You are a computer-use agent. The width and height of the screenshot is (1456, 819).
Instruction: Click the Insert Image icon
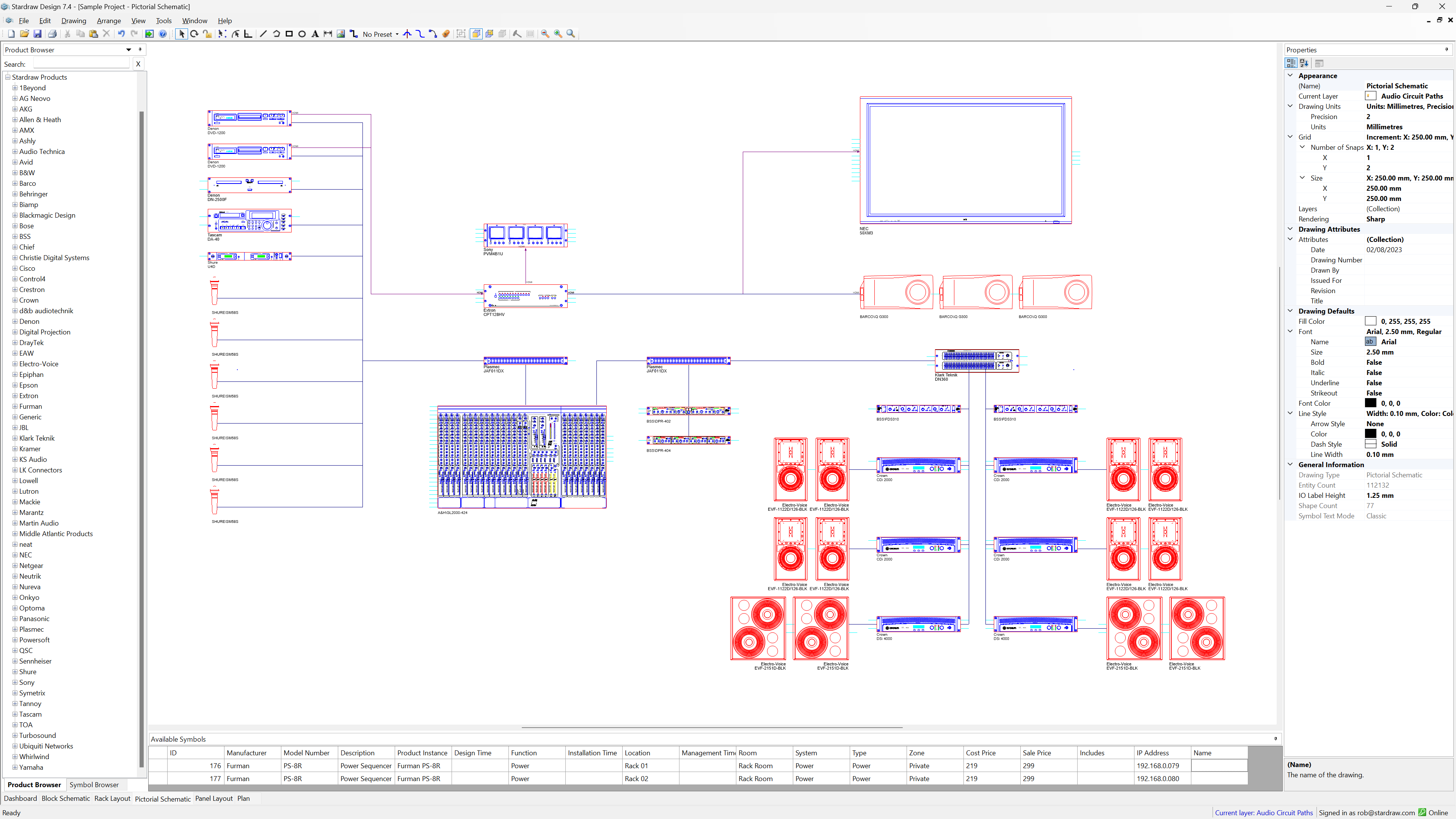point(341,34)
